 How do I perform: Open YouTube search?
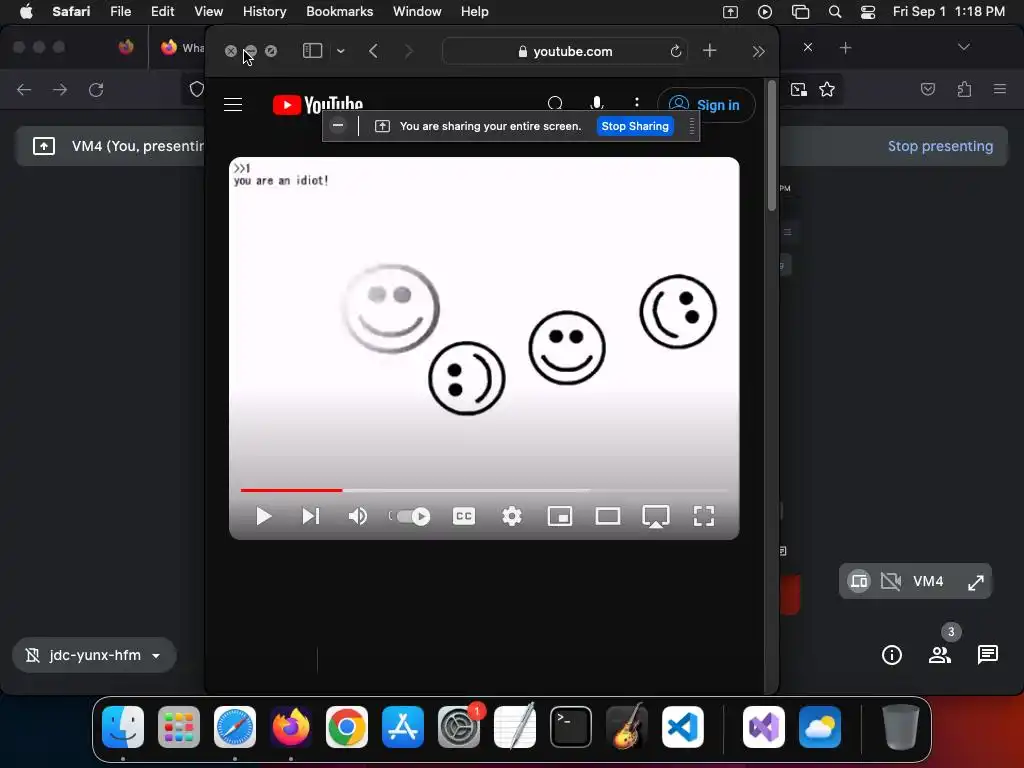pos(555,104)
